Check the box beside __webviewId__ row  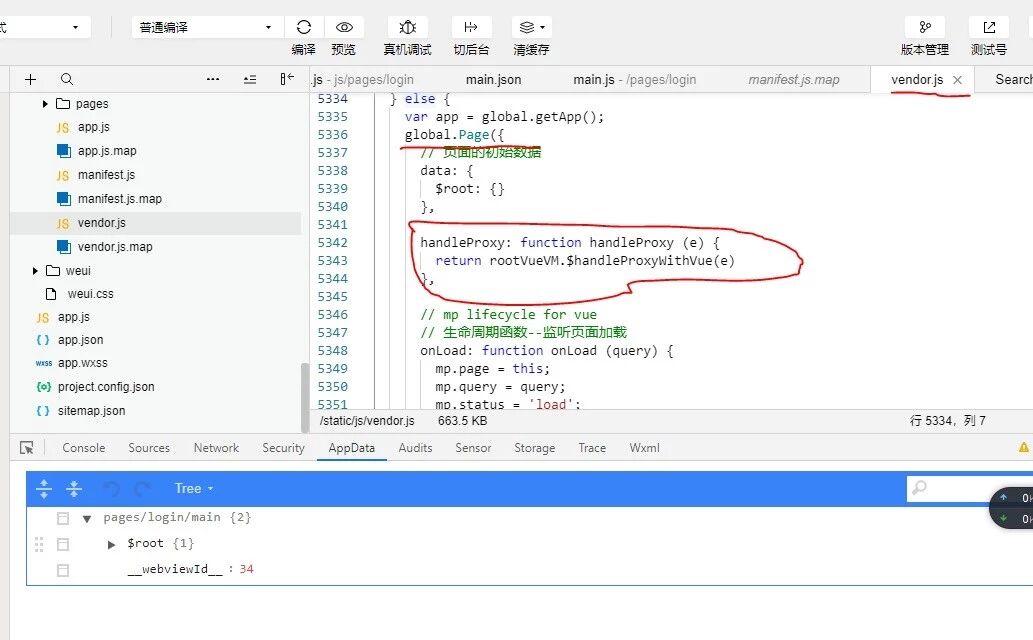[x=63, y=570]
